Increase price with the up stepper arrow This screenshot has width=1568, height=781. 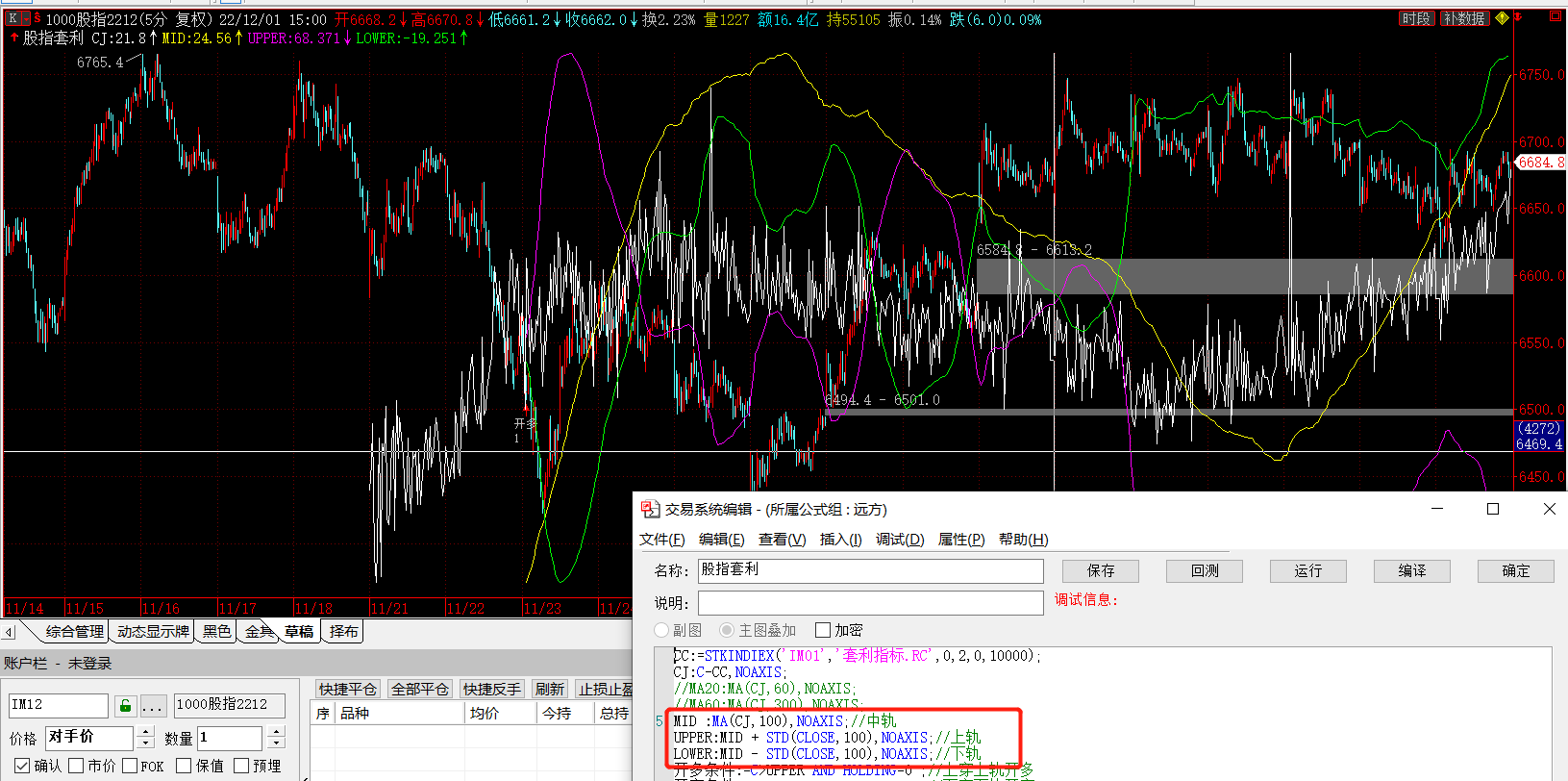[146, 732]
